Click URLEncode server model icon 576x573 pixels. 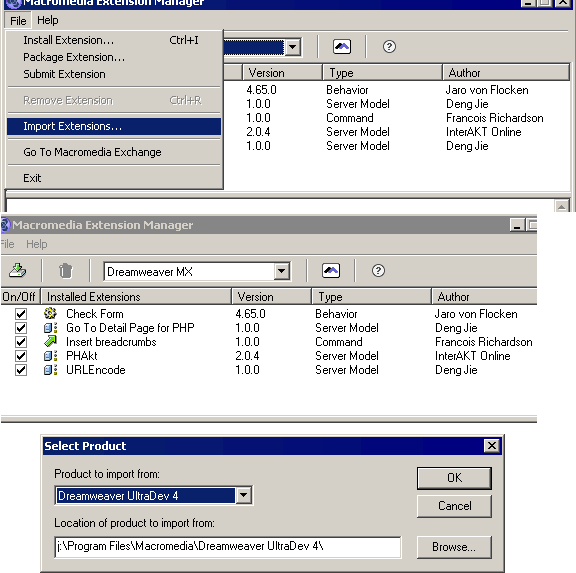click(50, 370)
